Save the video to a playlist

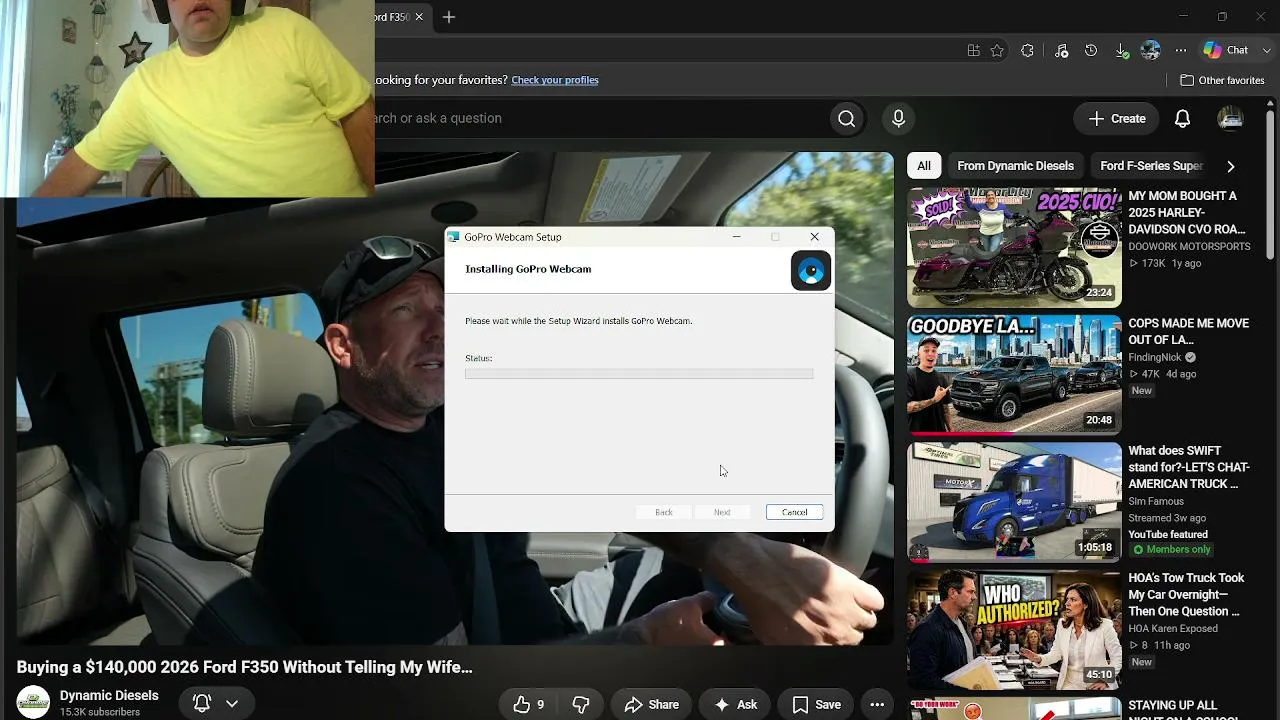[x=816, y=705]
